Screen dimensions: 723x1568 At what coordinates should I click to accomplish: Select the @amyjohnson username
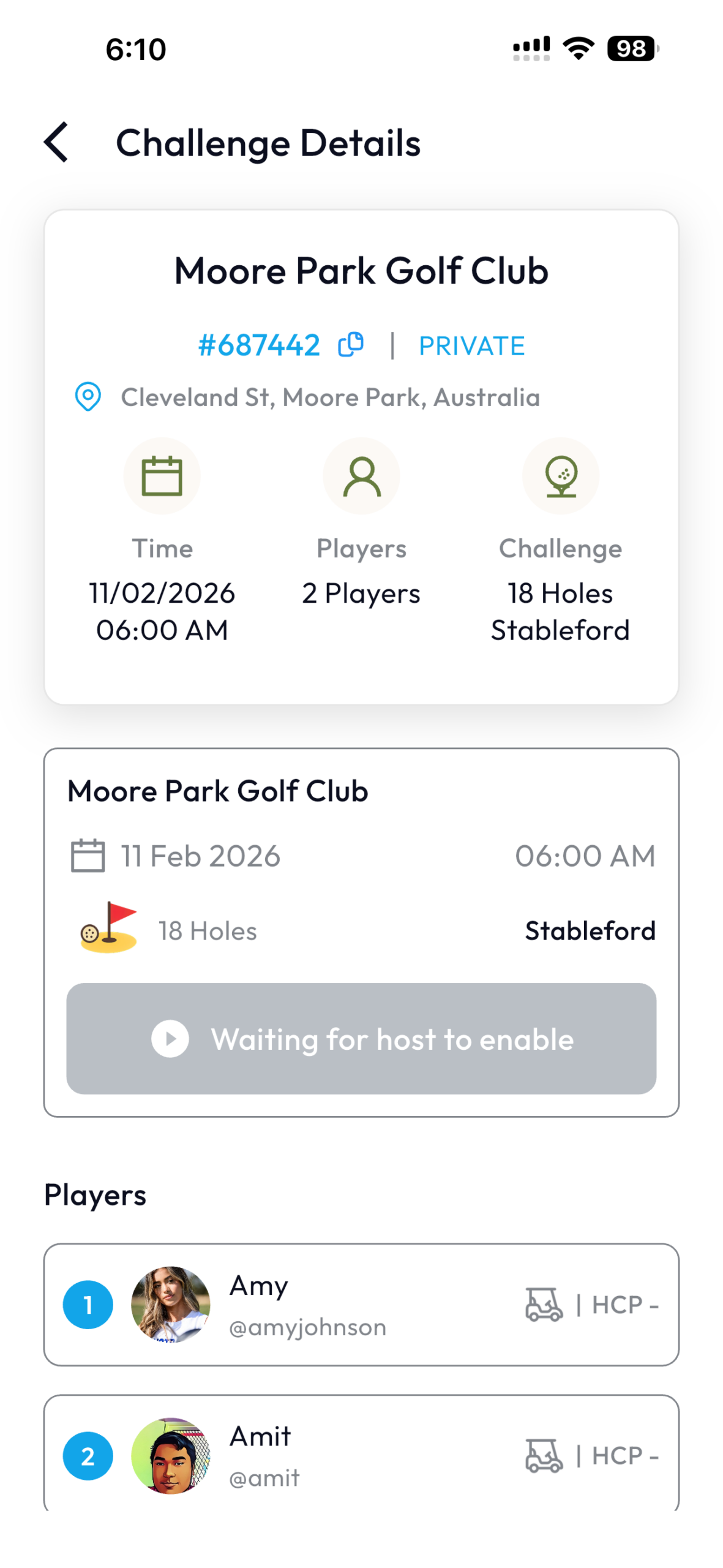(x=307, y=1326)
